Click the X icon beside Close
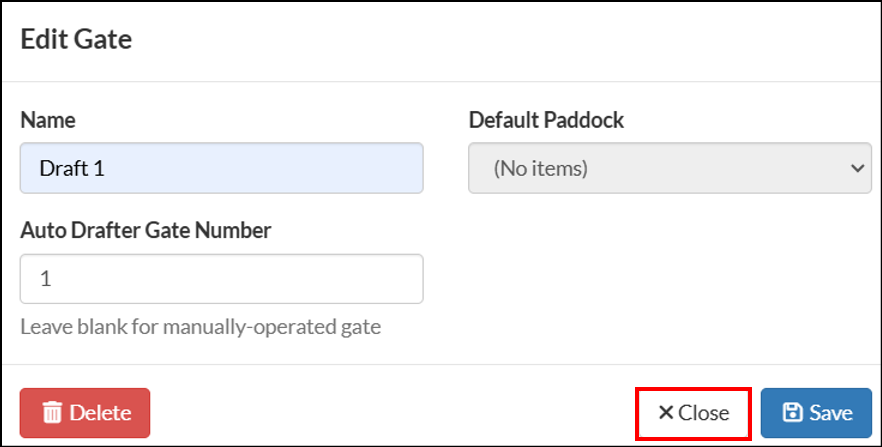Image resolution: width=882 pixels, height=447 pixels. [665, 413]
